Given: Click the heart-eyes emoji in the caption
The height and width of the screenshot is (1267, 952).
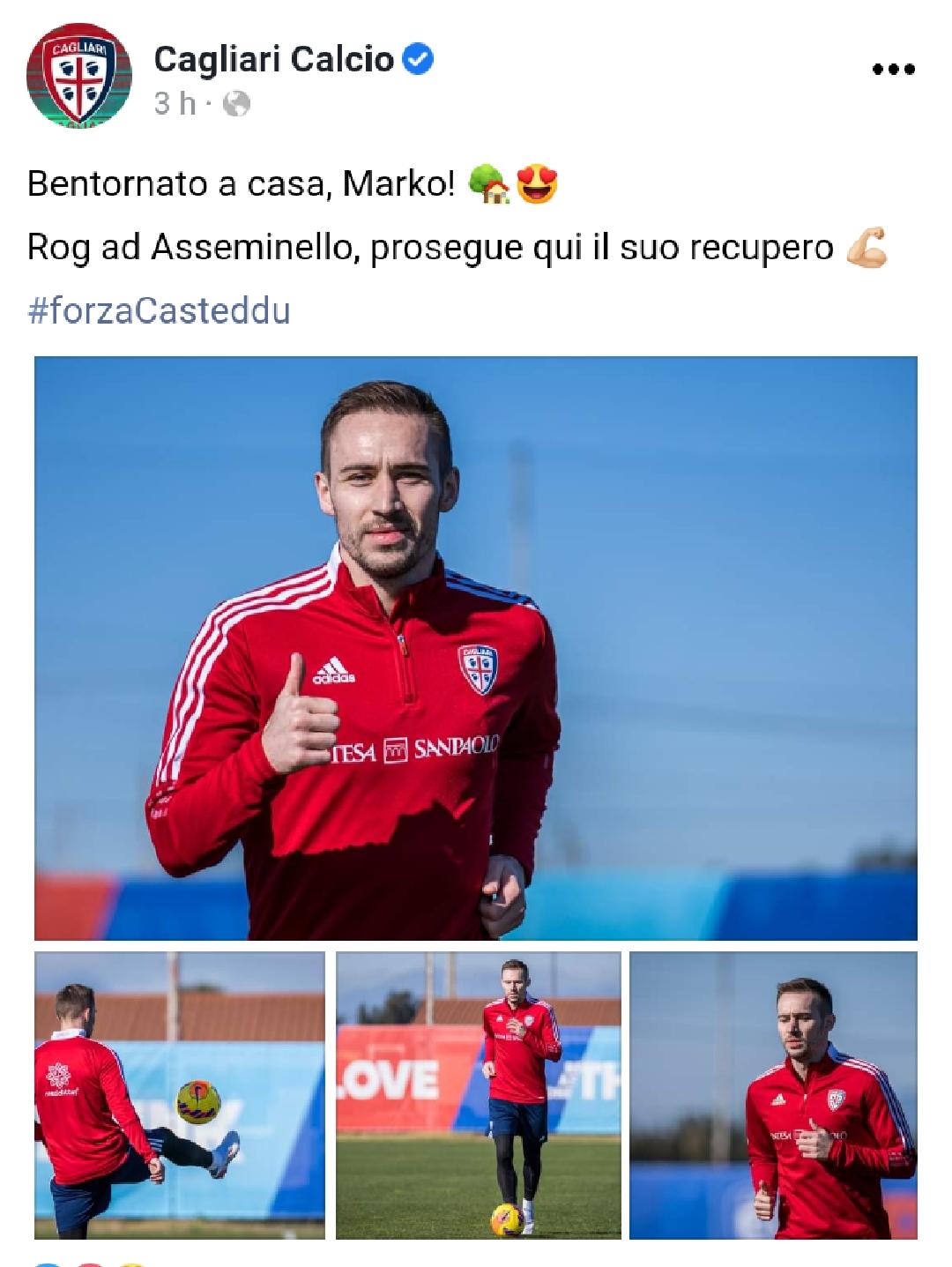Looking at the screenshot, I should pos(537,184).
